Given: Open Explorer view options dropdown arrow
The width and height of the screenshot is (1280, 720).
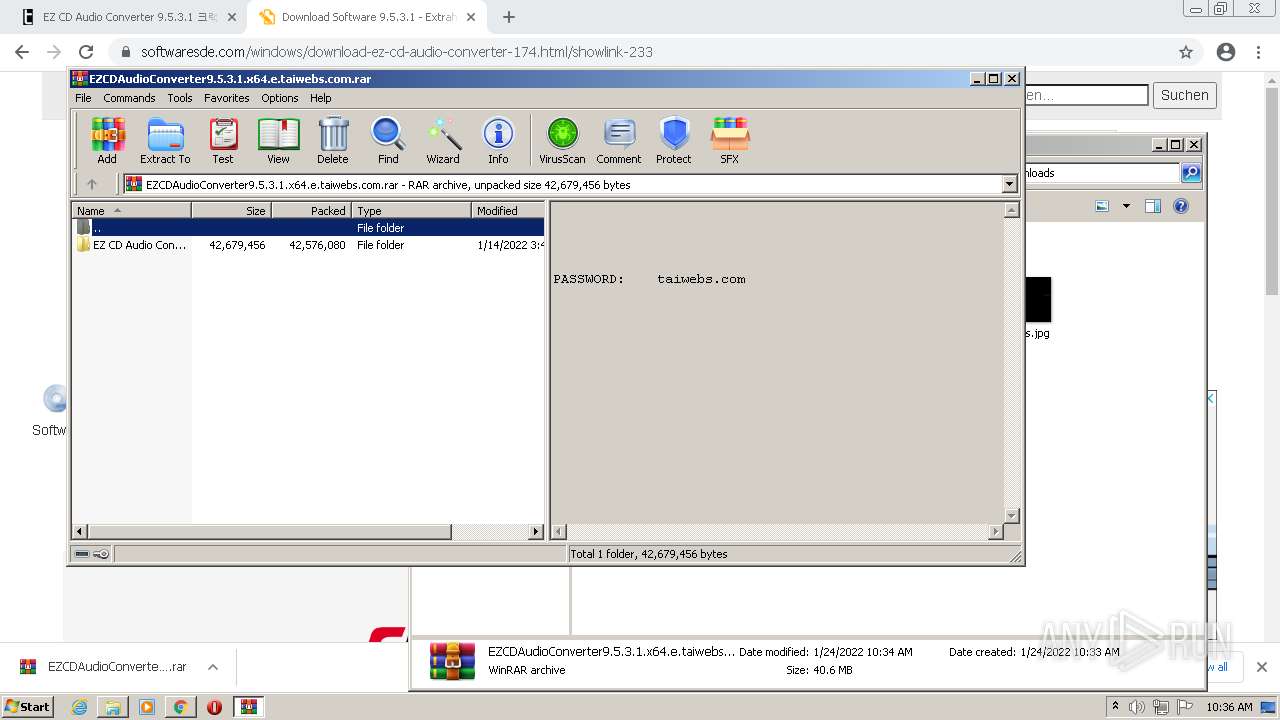Looking at the screenshot, I should (1126, 206).
